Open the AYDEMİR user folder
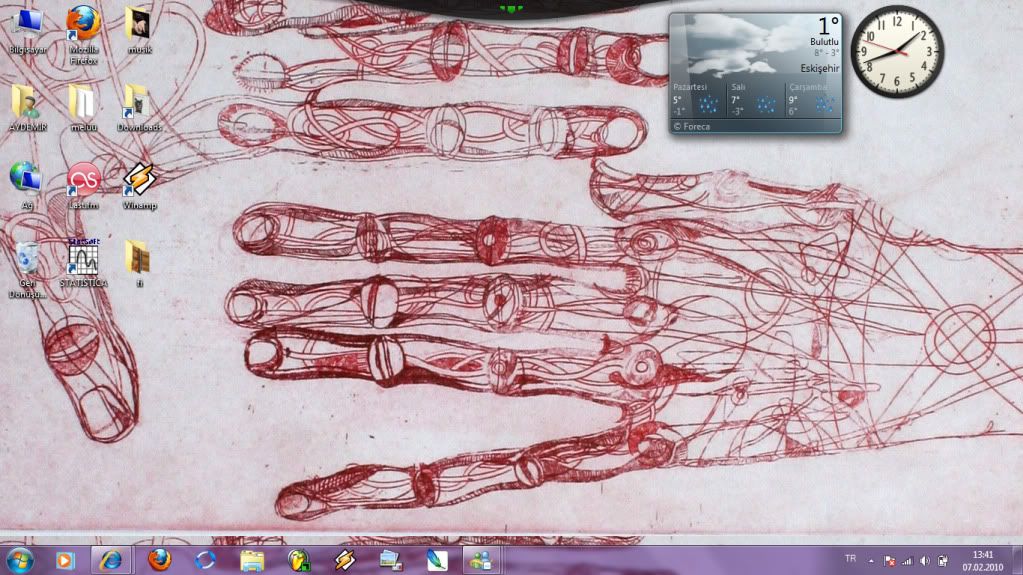Viewport: 1023px width, 575px height. (x=27, y=108)
